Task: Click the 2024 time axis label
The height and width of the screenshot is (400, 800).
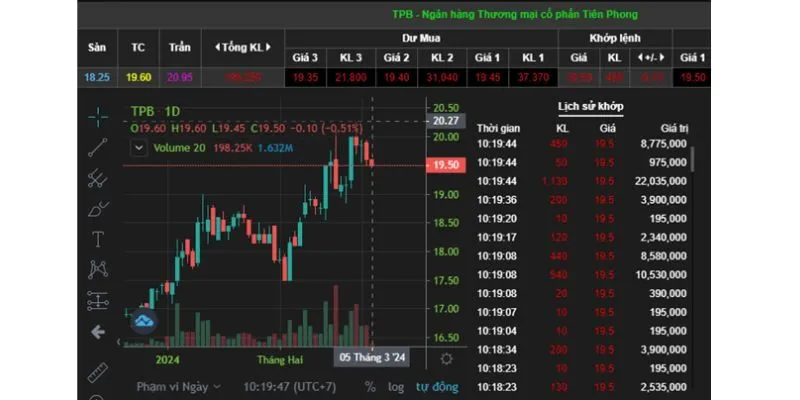Action: [x=167, y=359]
